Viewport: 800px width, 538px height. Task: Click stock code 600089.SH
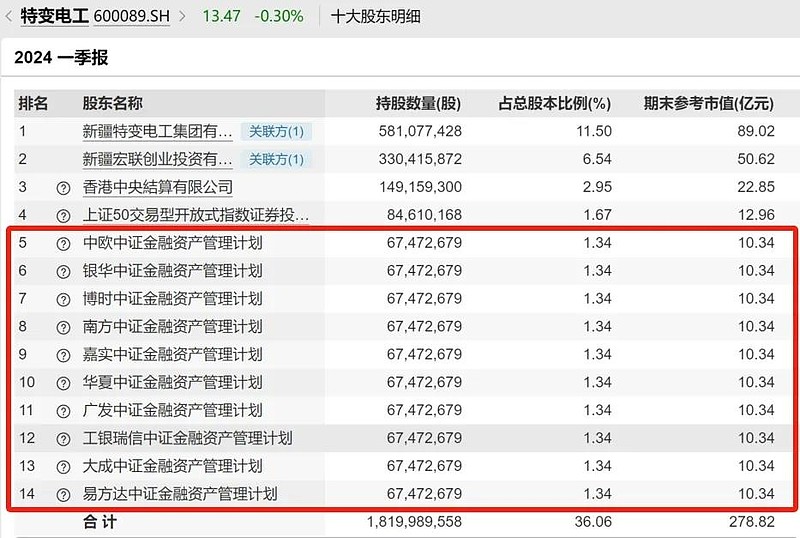point(132,16)
